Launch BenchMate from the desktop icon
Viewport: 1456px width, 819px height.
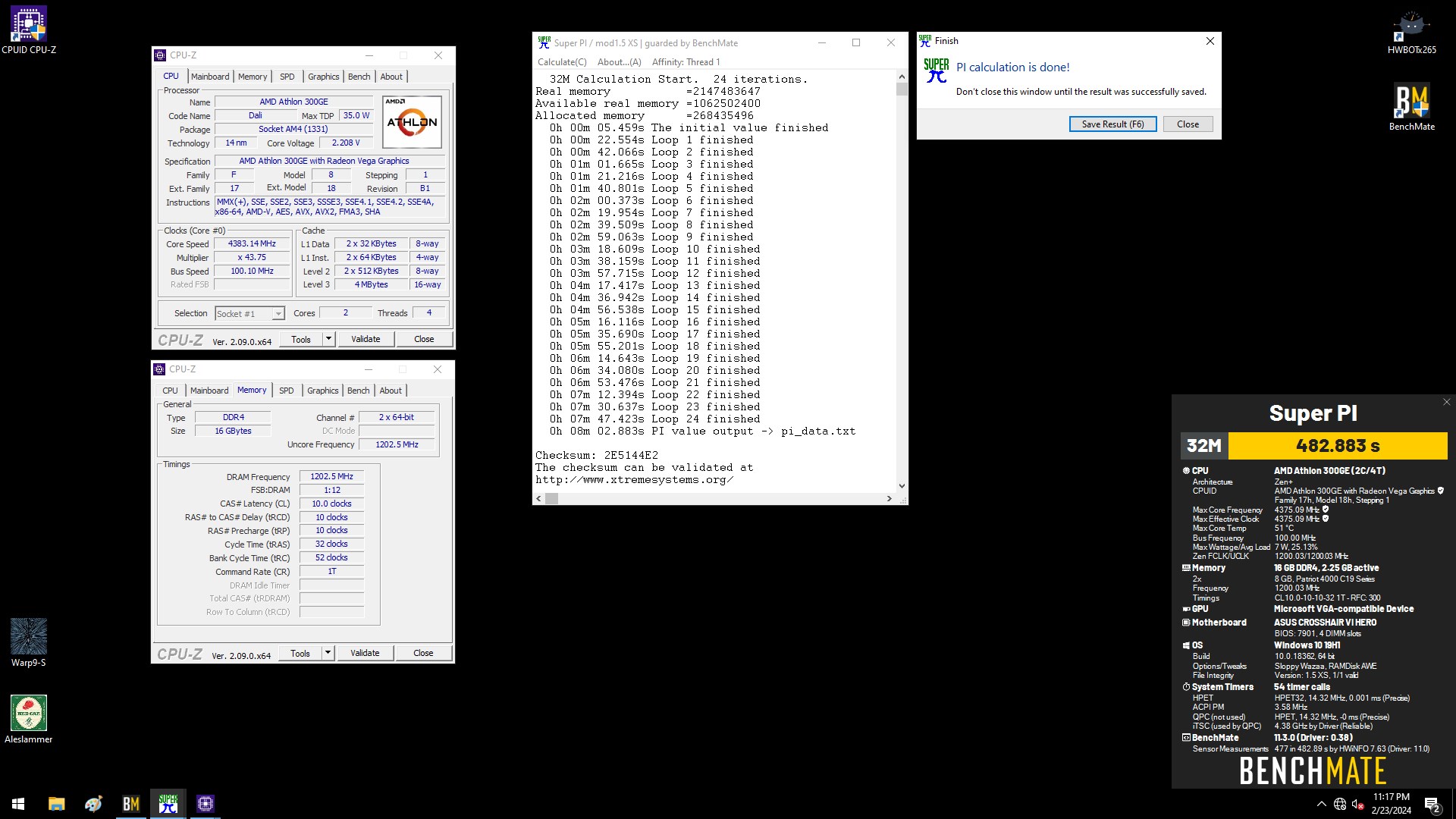point(1411,106)
